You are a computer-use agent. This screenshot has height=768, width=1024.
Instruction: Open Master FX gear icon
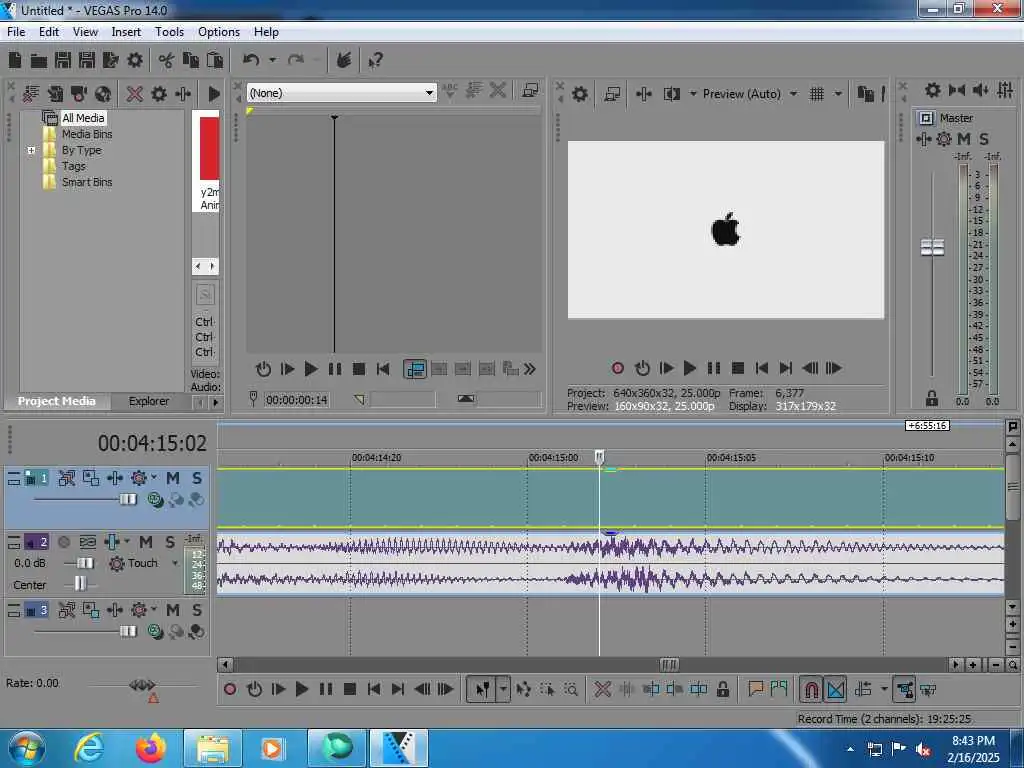pos(944,139)
